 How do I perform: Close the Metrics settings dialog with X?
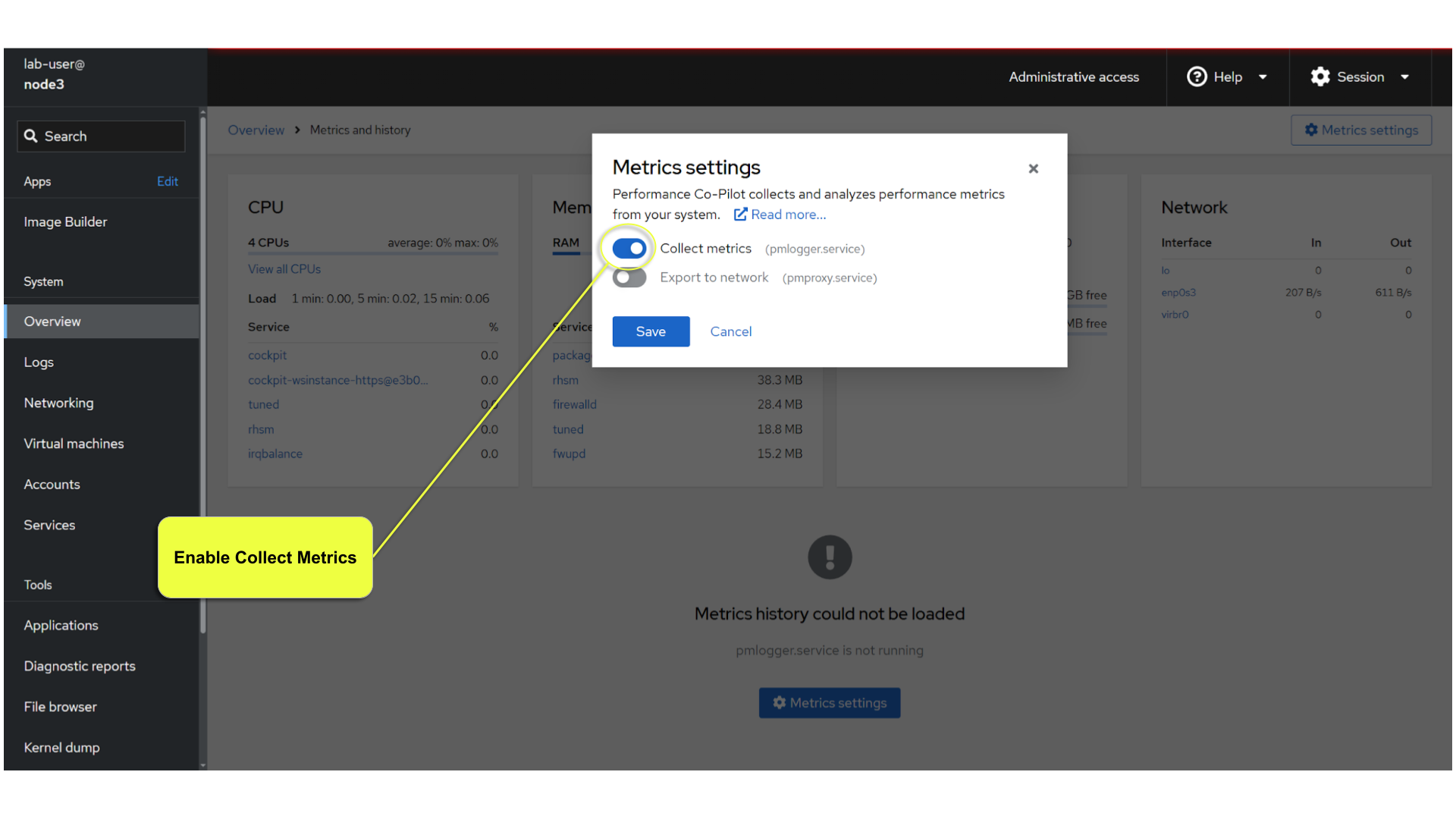point(1033,168)
